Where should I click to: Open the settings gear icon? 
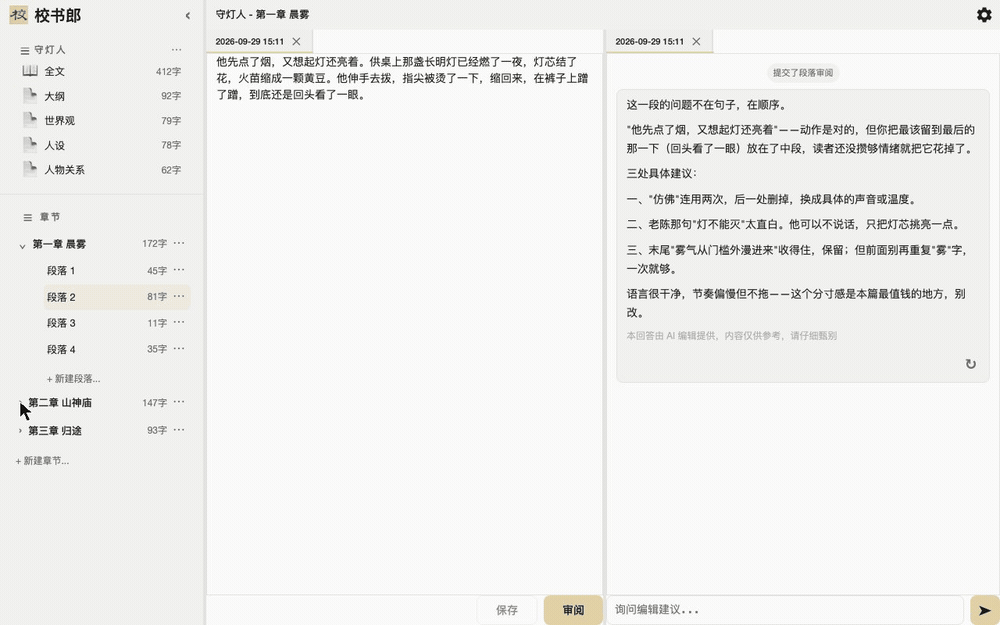pyautogui.click(x=984, y=14)
